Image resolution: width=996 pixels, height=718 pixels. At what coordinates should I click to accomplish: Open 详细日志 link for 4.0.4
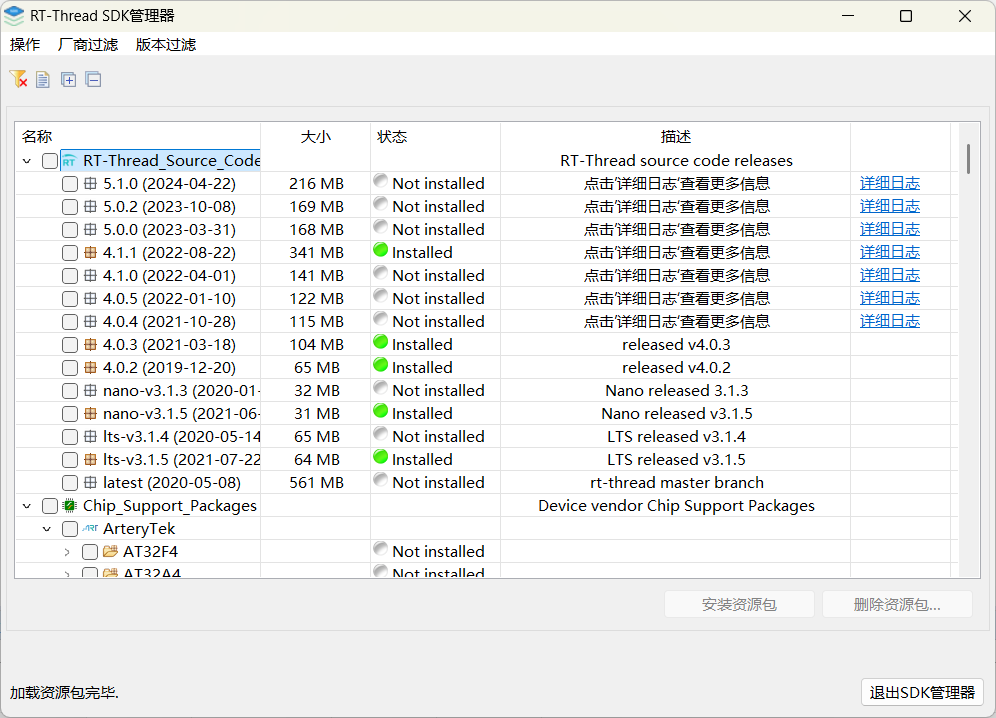(x=889, y=322)
